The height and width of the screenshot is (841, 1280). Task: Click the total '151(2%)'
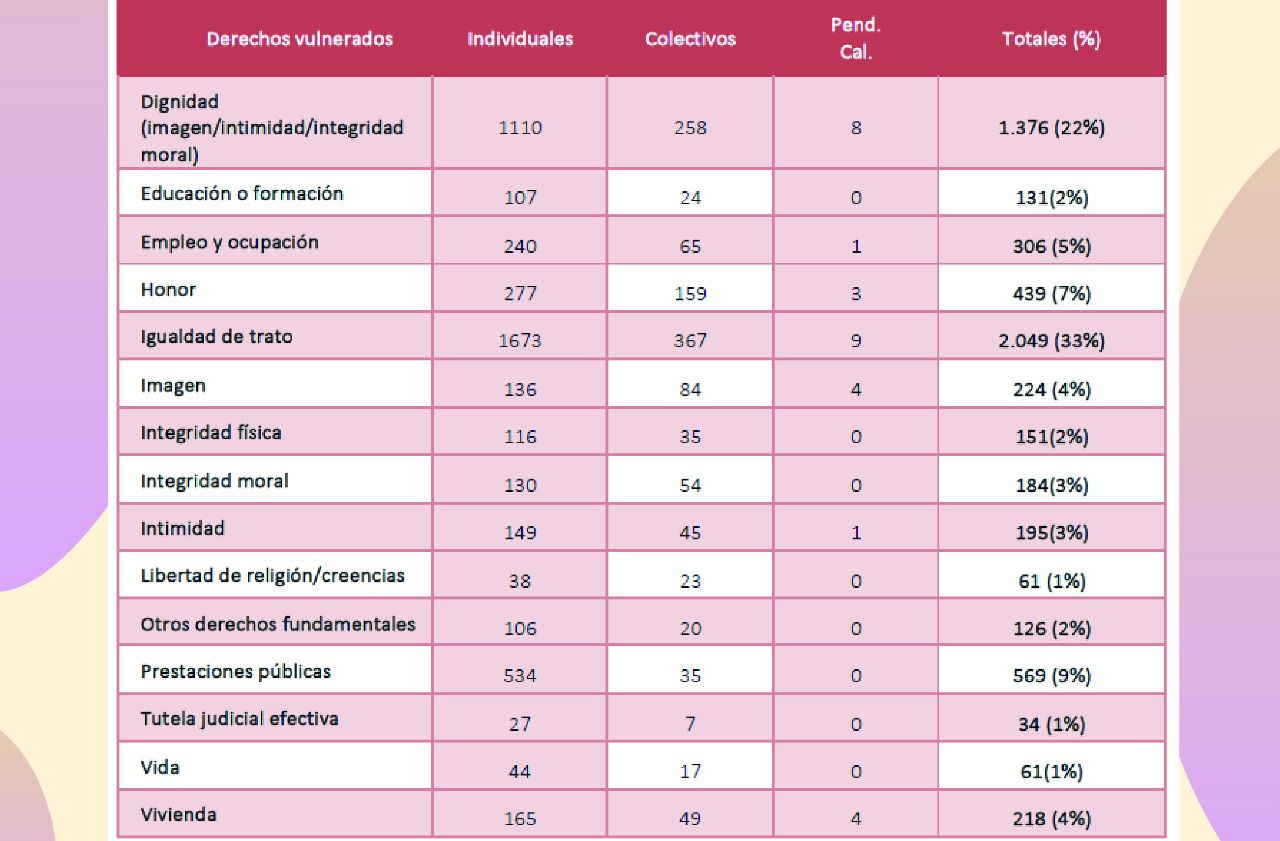point(1051,437)
